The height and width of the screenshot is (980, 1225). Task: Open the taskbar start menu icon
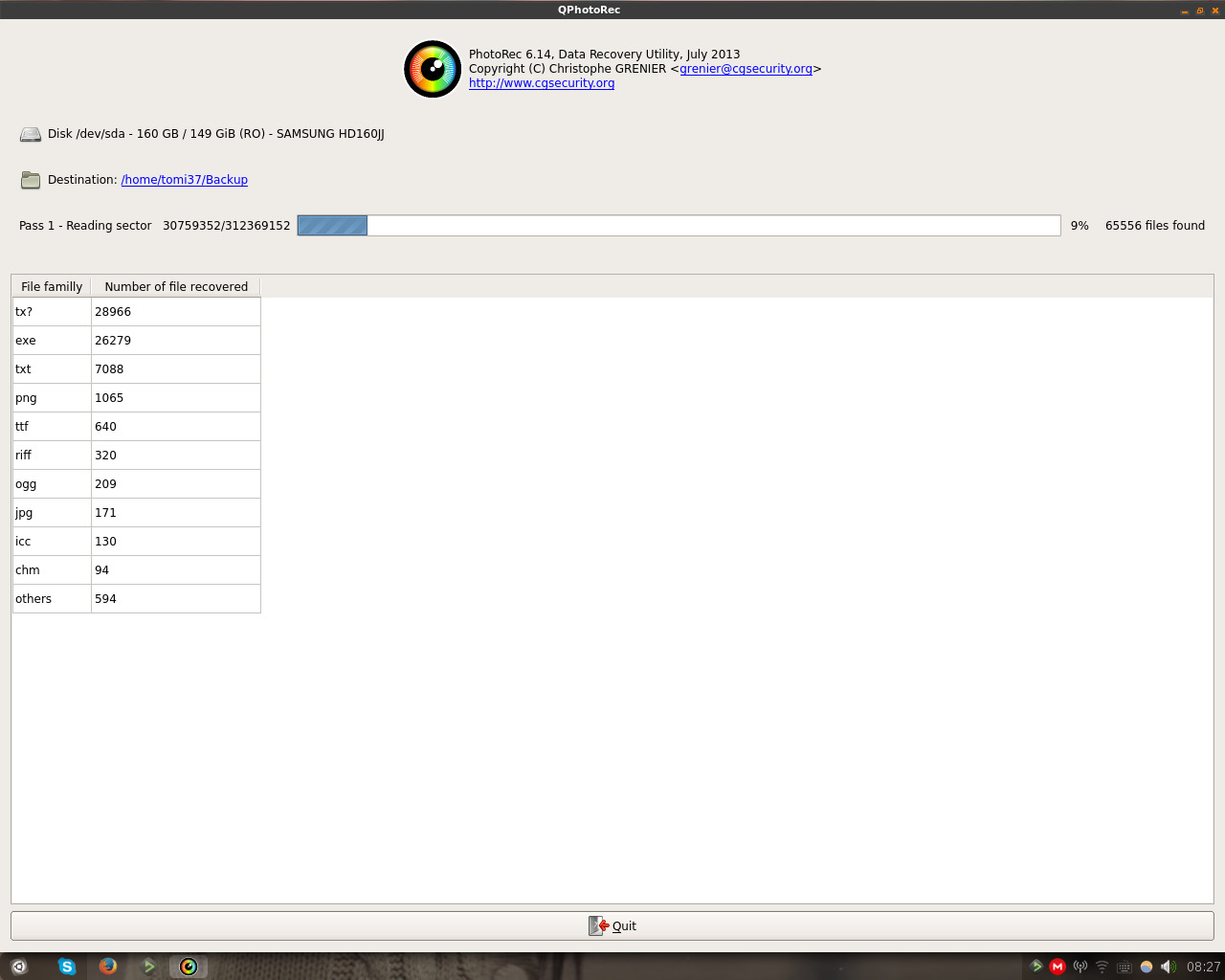tap(18, 967)
